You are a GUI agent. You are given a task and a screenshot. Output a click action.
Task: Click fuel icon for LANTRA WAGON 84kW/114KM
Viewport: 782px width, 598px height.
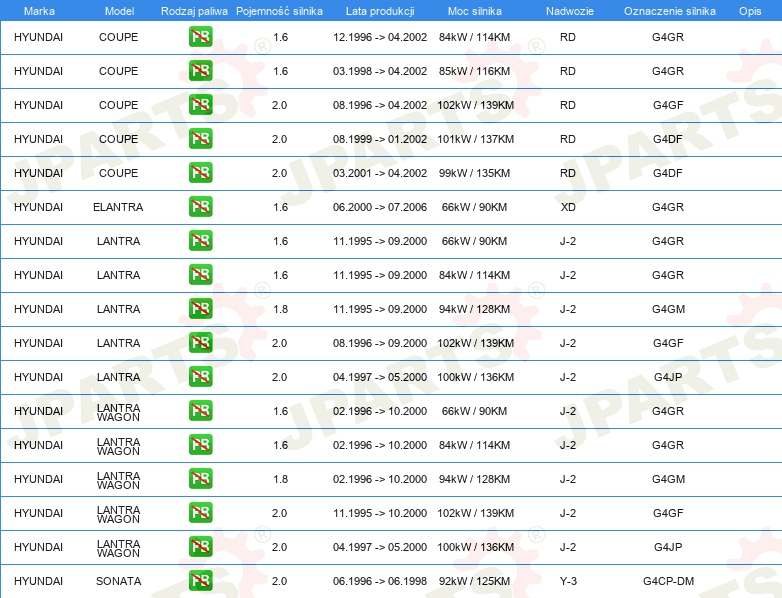pos(200,444)
